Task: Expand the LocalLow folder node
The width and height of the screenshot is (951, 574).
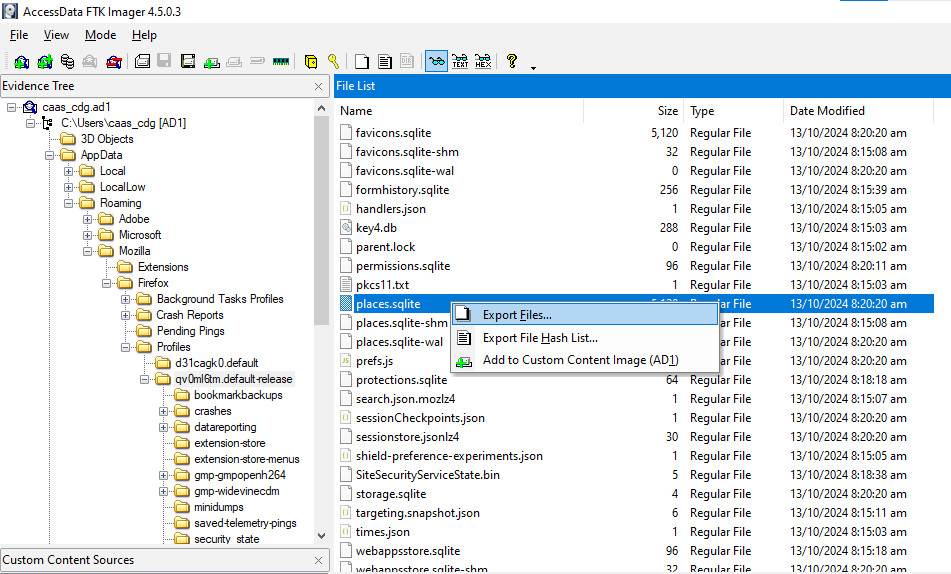Action: [x=69, y=187]
